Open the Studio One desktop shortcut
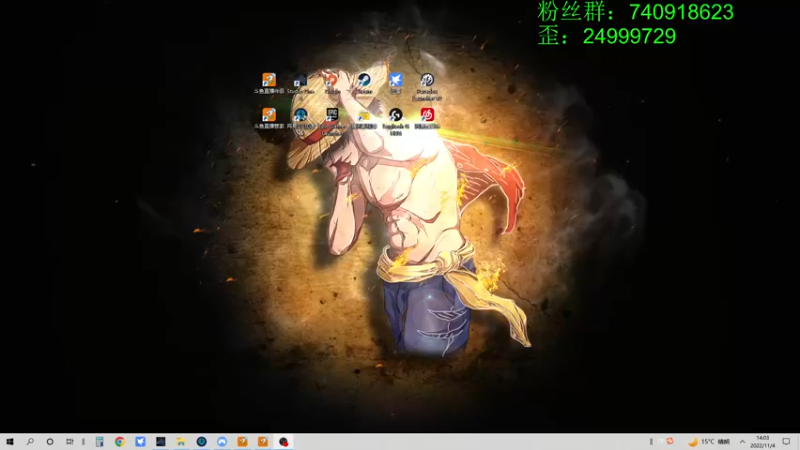The width and height of the screenshot is (800, 450). (x=300, y=83)
